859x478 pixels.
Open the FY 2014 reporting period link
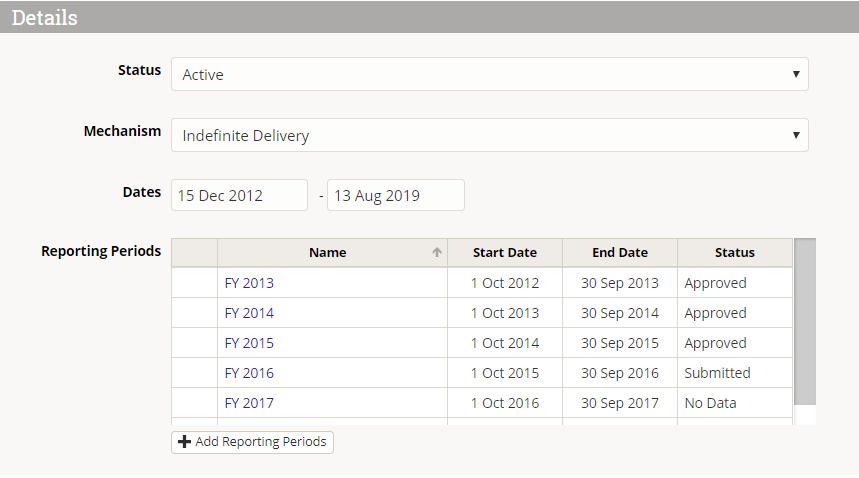click(x=249, y=313)
